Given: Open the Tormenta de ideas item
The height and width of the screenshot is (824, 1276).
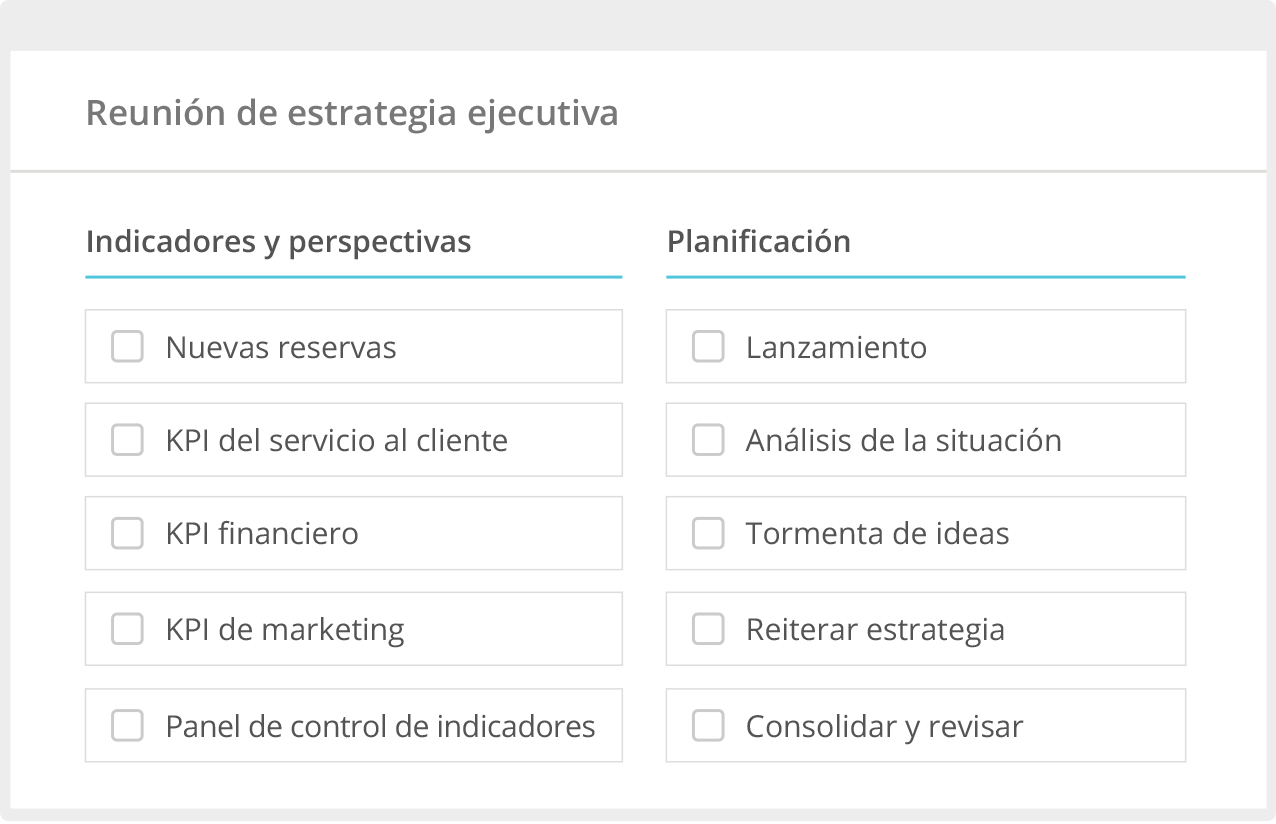Looking at the screenshot, I should (876, 533).
